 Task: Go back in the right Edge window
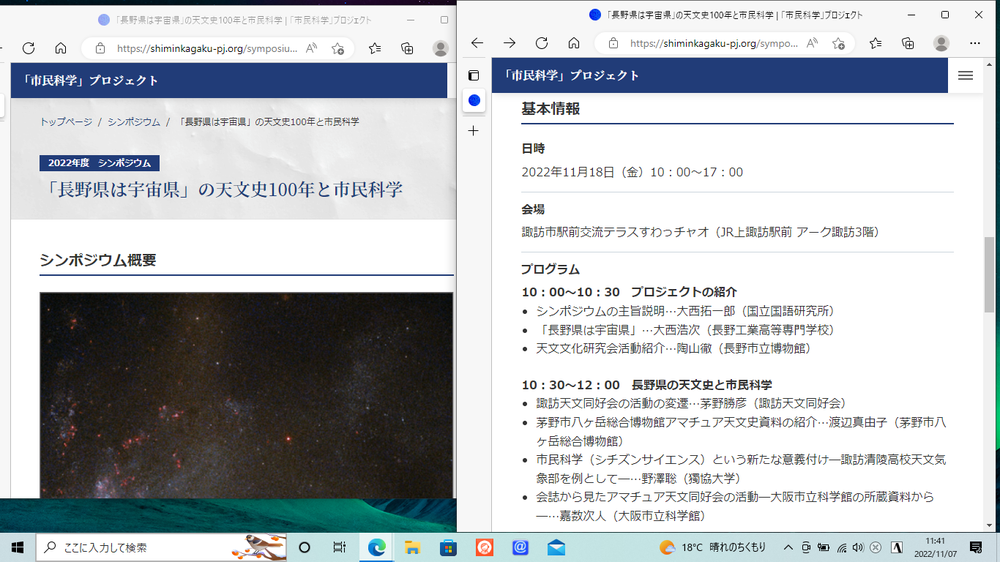click(477, 43)
